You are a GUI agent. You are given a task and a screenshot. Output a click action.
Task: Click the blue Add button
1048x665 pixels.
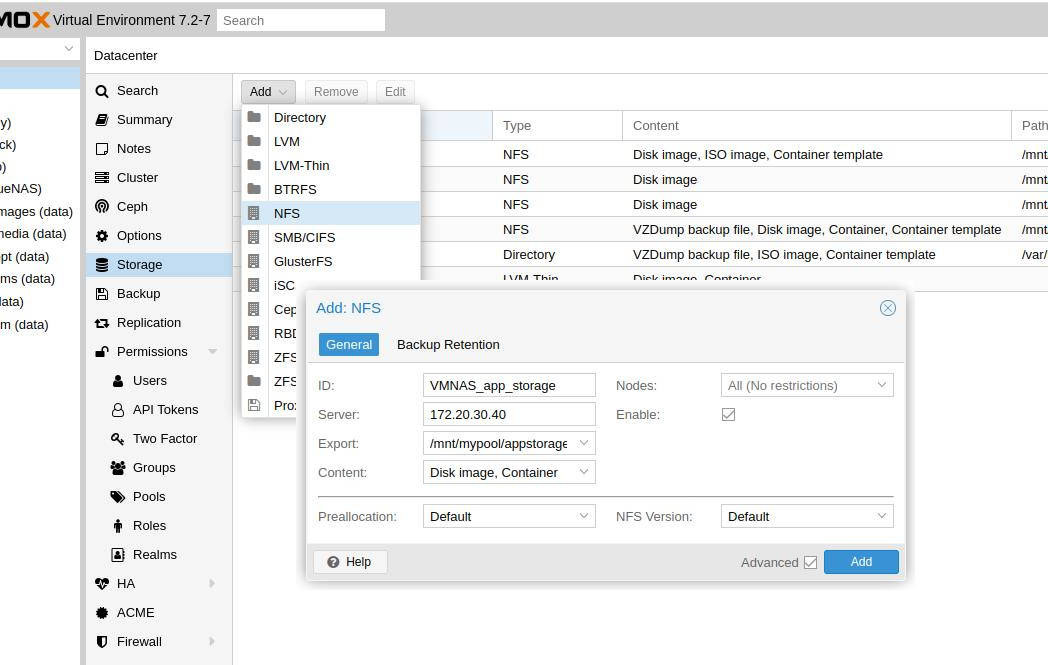(x=860, y=561)
